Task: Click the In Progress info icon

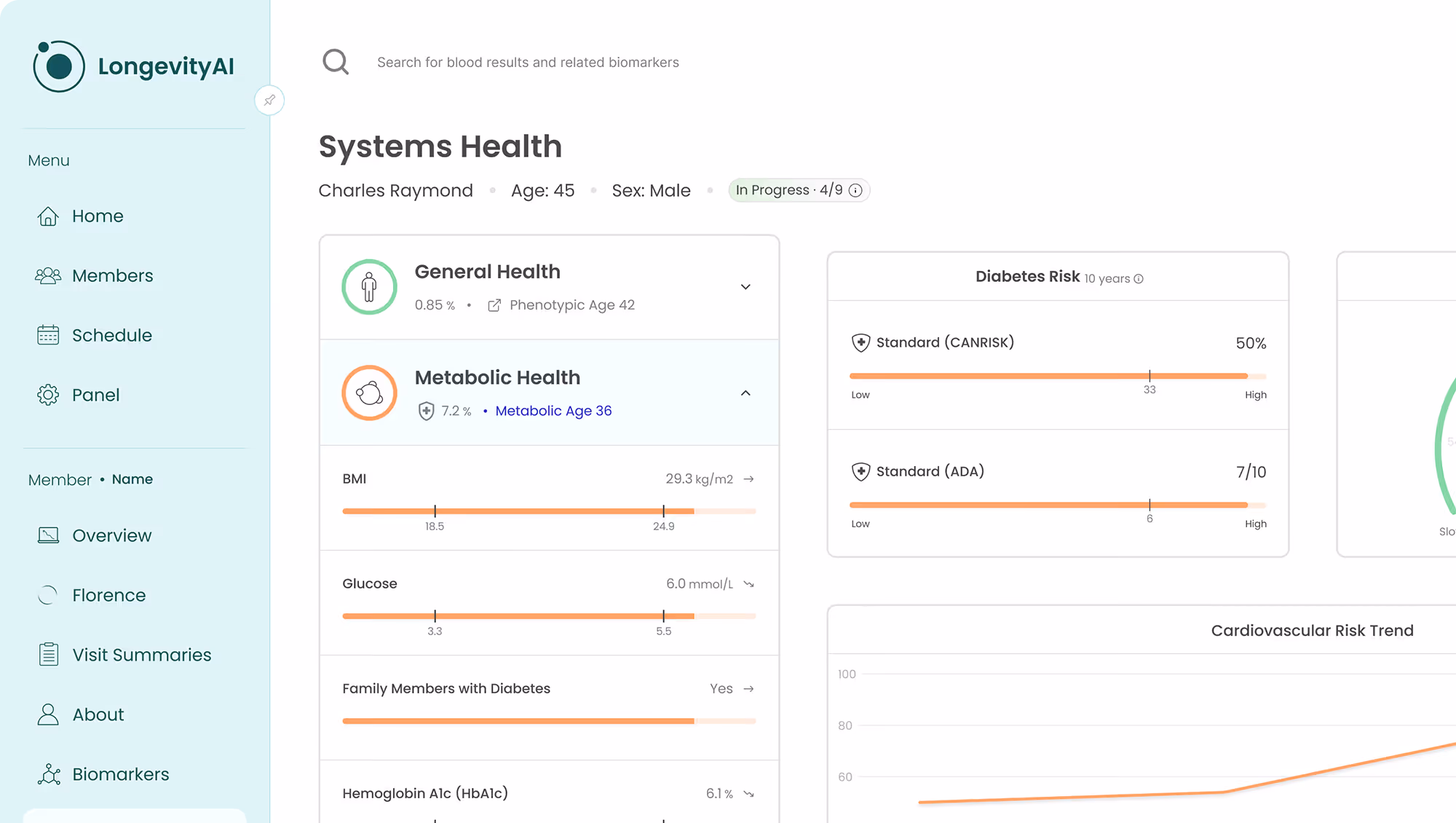Action: 856,191
